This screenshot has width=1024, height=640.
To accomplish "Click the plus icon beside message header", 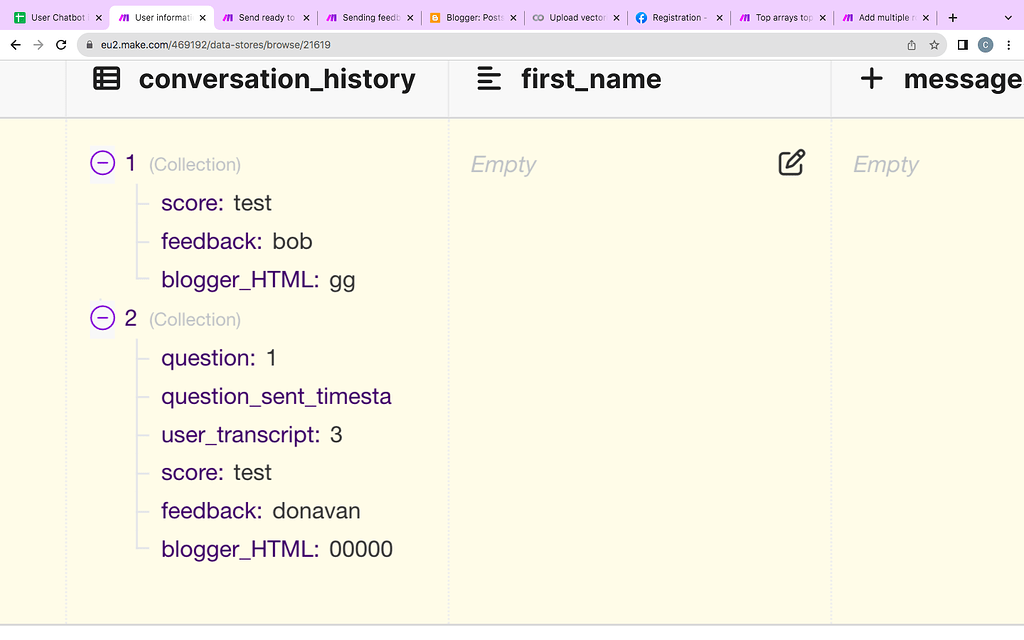I will pos(871,79).
